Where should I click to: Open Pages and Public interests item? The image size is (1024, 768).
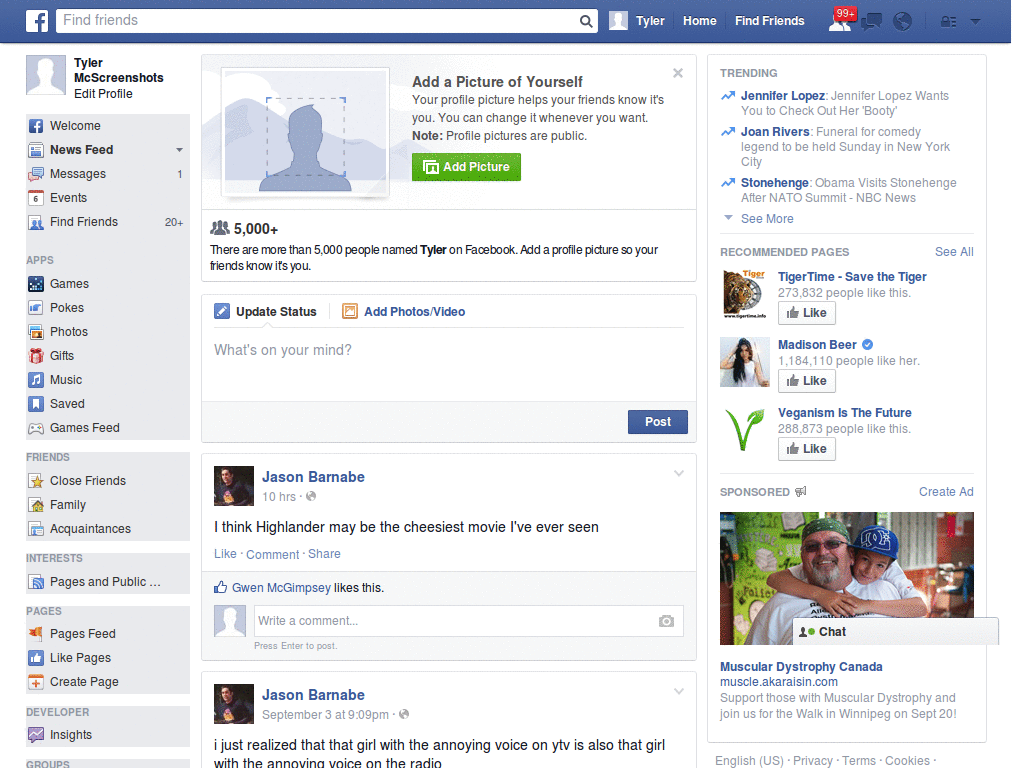(107, 582)
